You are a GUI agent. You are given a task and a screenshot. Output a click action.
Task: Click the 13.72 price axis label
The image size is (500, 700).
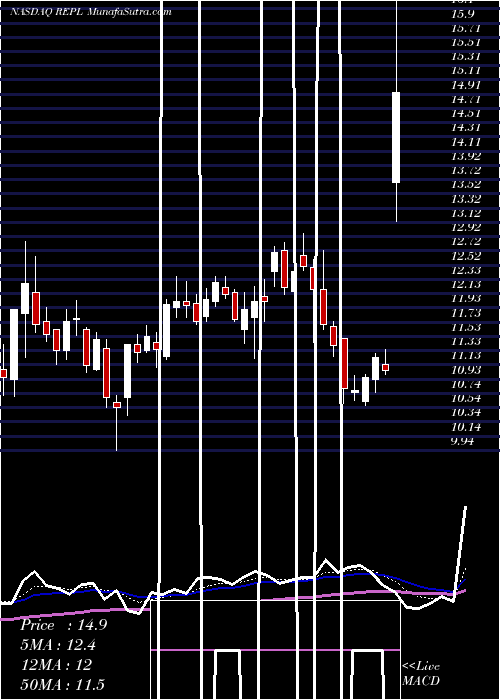tap(466, 170)
